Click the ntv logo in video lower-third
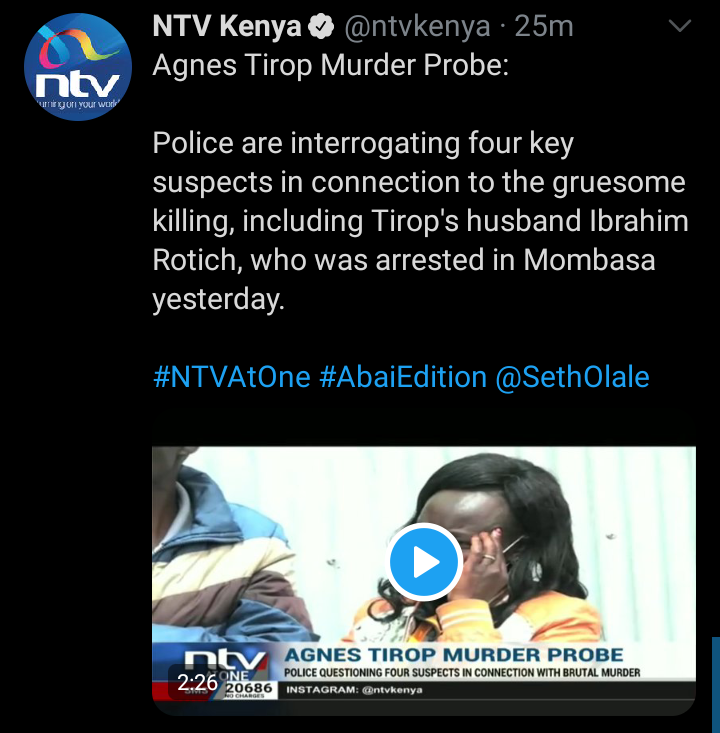The width and height of the screenshot is (720, 733). click(225, 661)
